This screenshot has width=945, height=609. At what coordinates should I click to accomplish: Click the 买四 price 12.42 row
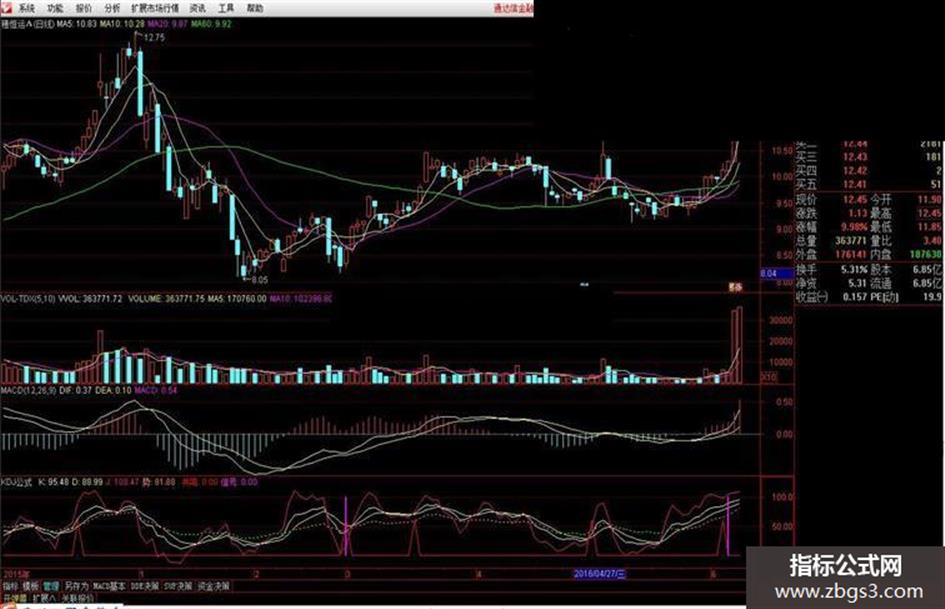867,171
